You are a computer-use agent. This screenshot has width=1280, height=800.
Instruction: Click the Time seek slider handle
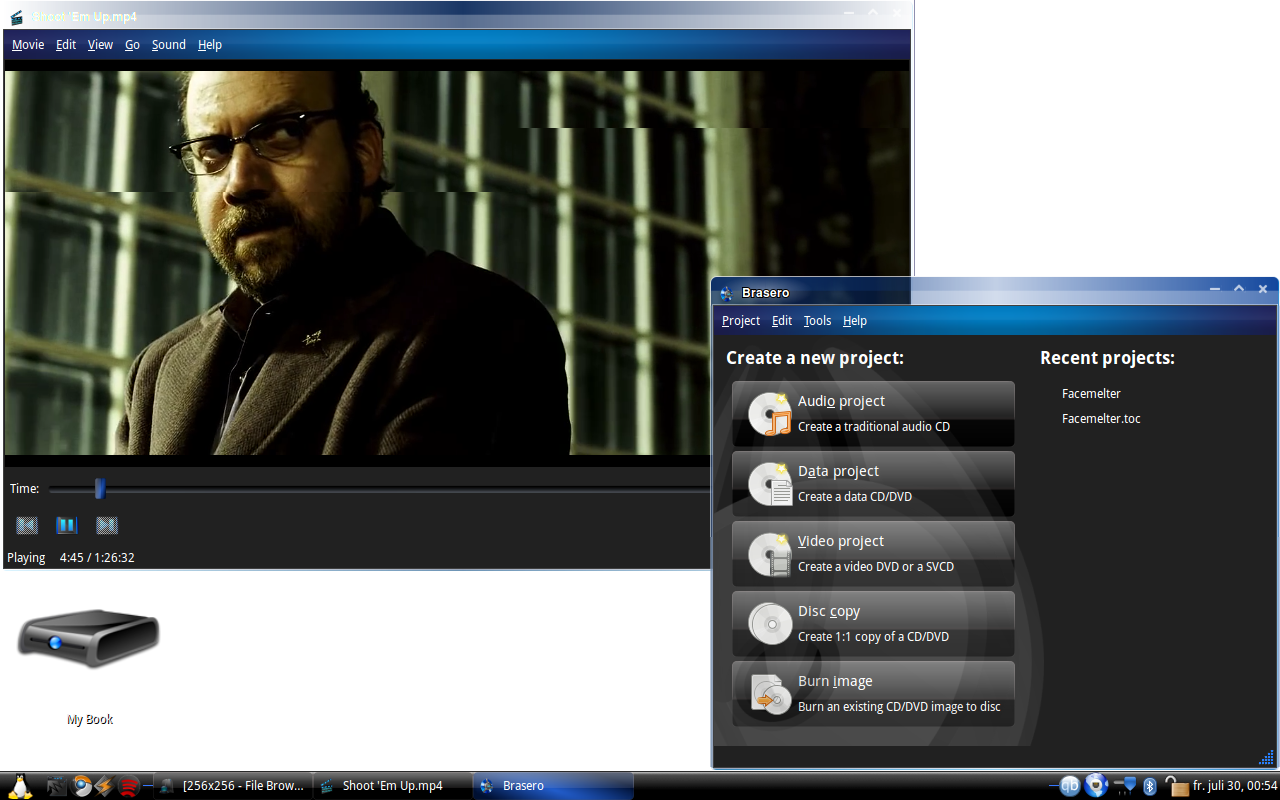tap(99, 488)
